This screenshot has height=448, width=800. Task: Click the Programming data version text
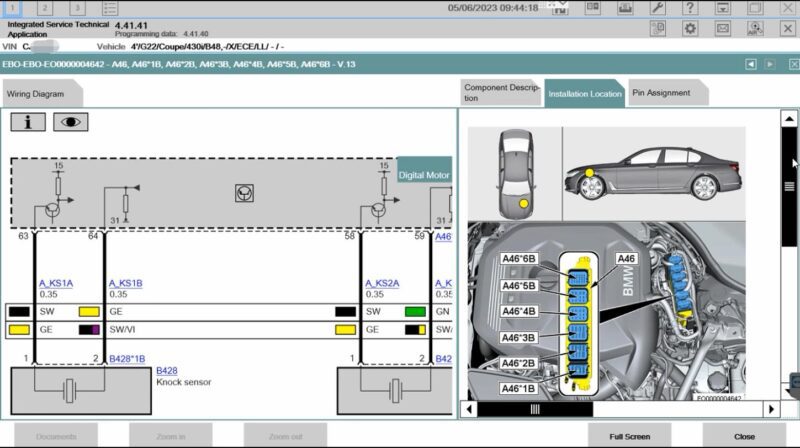[x=161, y=34]
